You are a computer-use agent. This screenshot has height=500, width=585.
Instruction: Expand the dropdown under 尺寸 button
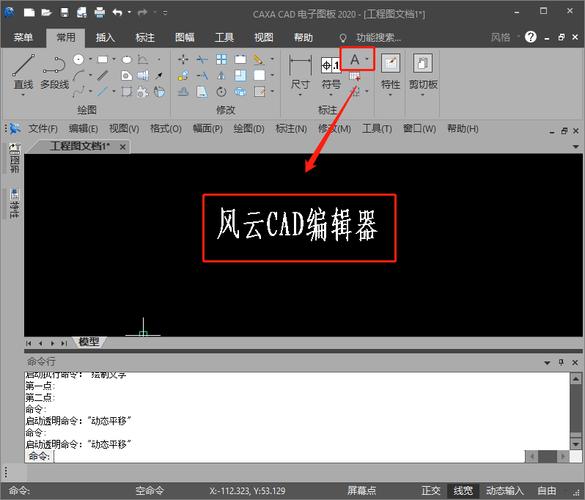[300, 95]
